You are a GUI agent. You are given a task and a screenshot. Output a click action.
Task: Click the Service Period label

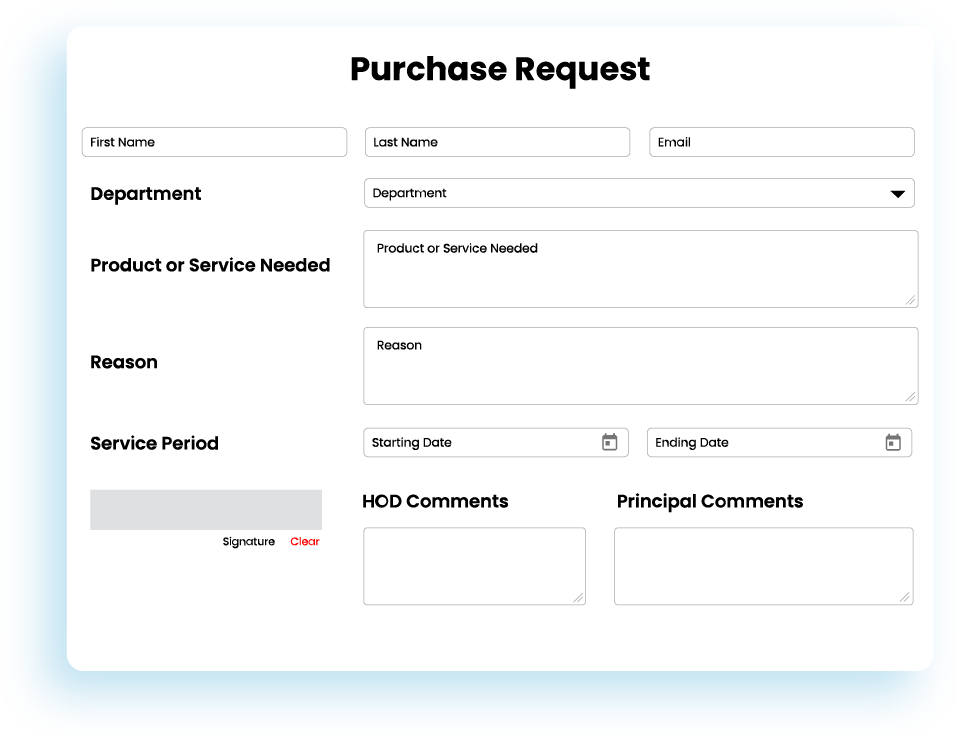point(154,443)
